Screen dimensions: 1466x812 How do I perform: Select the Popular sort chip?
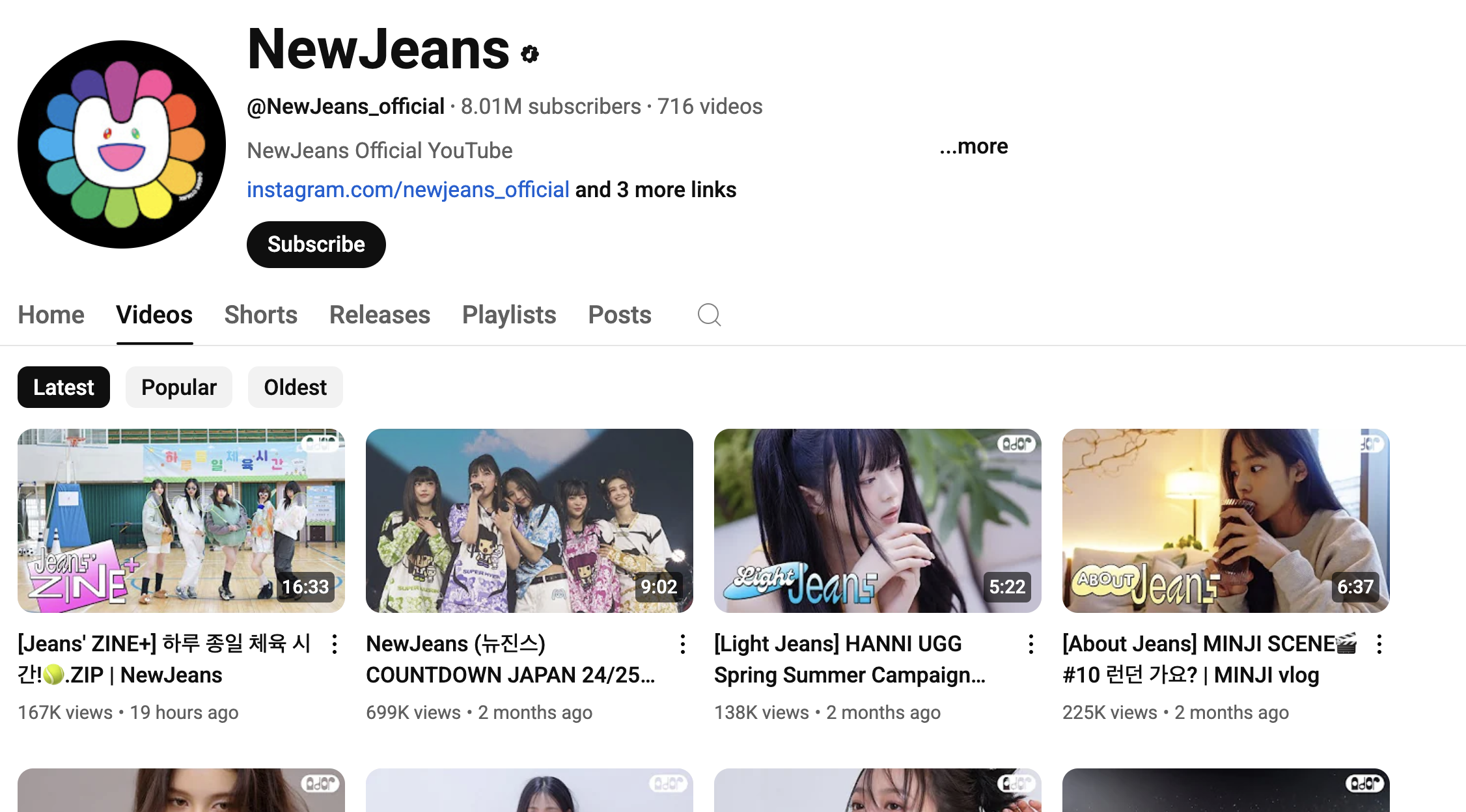tap(179, 387)
